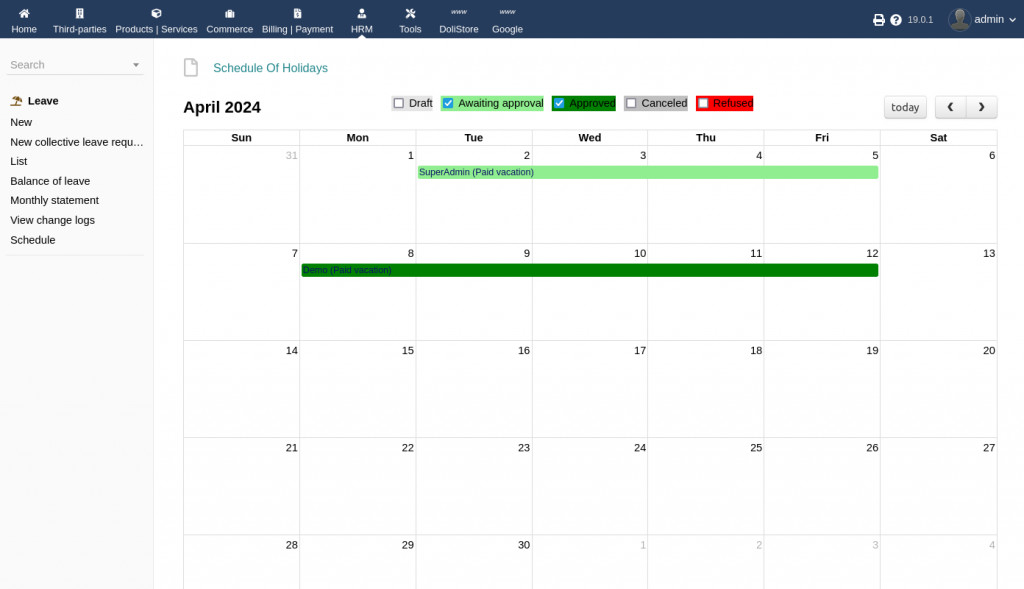1024x589 pixels.
Task: Open Commerce briefcase icon
Action: click(x=229, y=14)
